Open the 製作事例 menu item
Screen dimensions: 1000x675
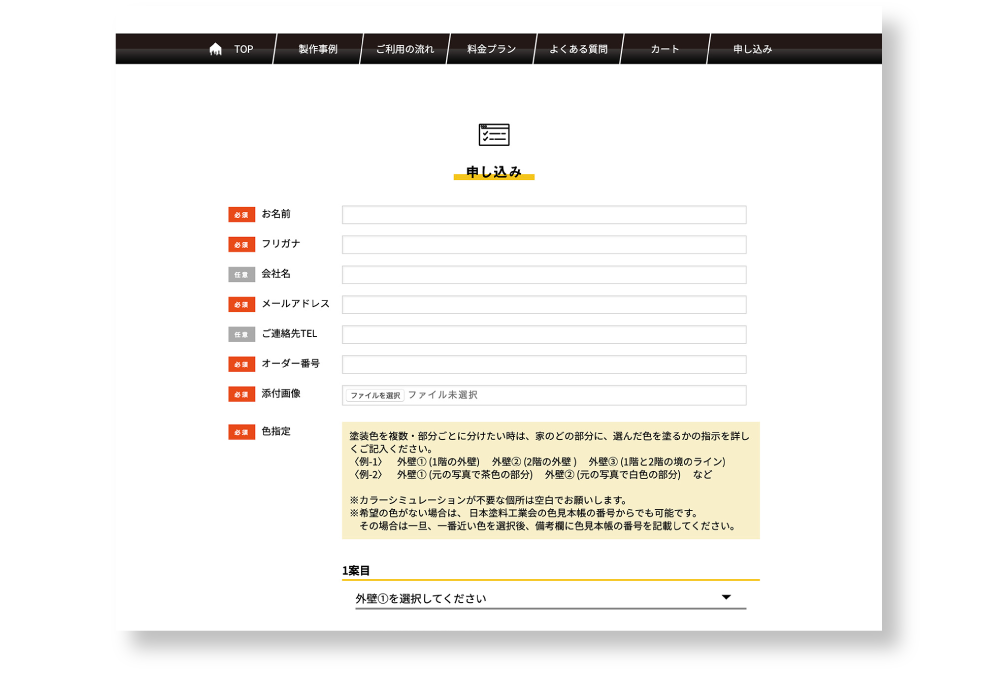click(x=318, y=49)
